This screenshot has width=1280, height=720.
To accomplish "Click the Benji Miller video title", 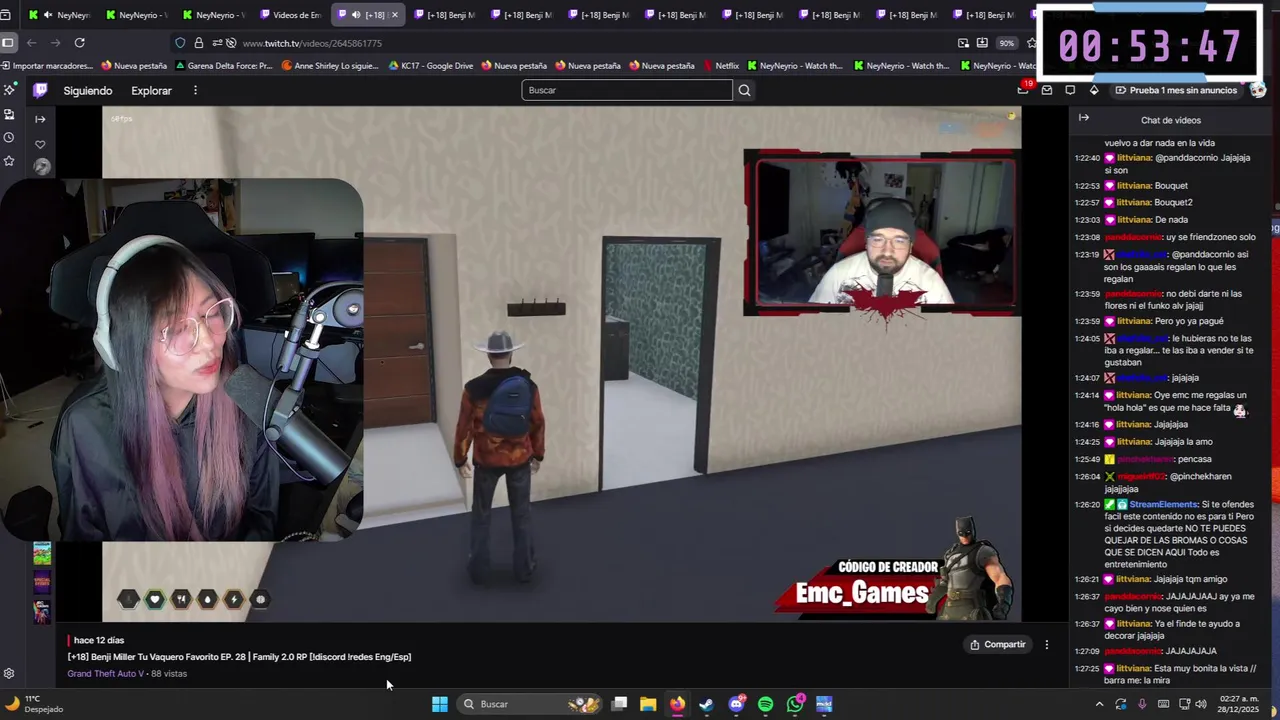I will tap(239, 657).
